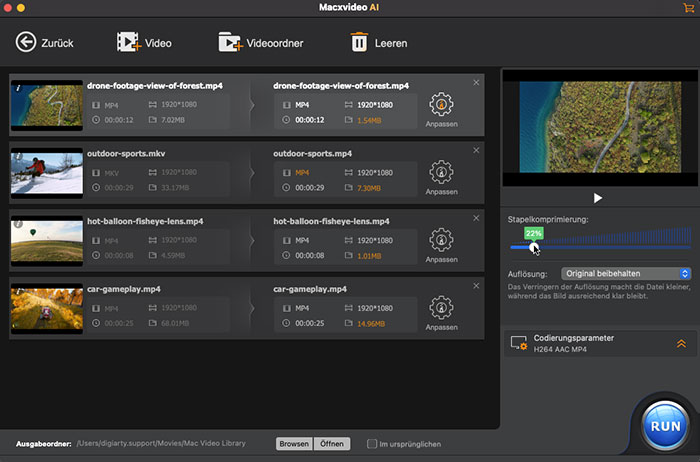
Task: Add a folder via Videoordner icon
Action: pyautogui.click(x=230, y=42)
